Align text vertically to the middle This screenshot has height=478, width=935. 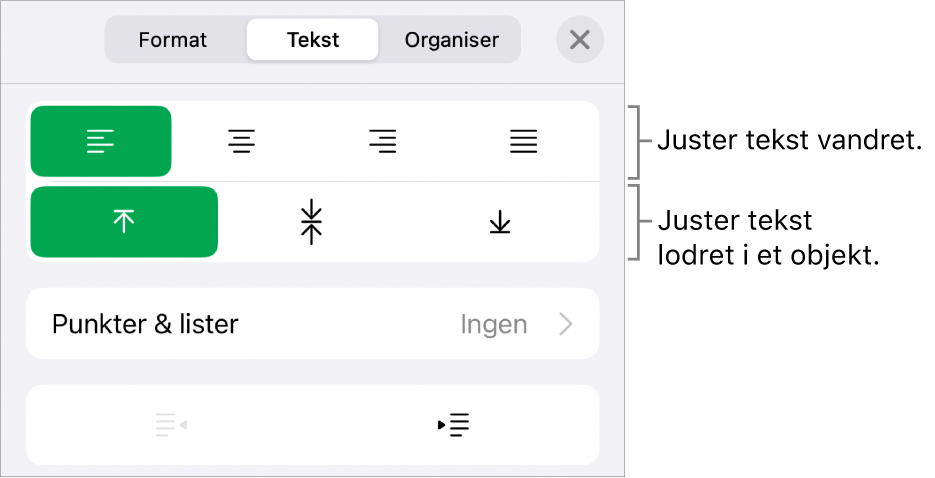tap(312, 222)
